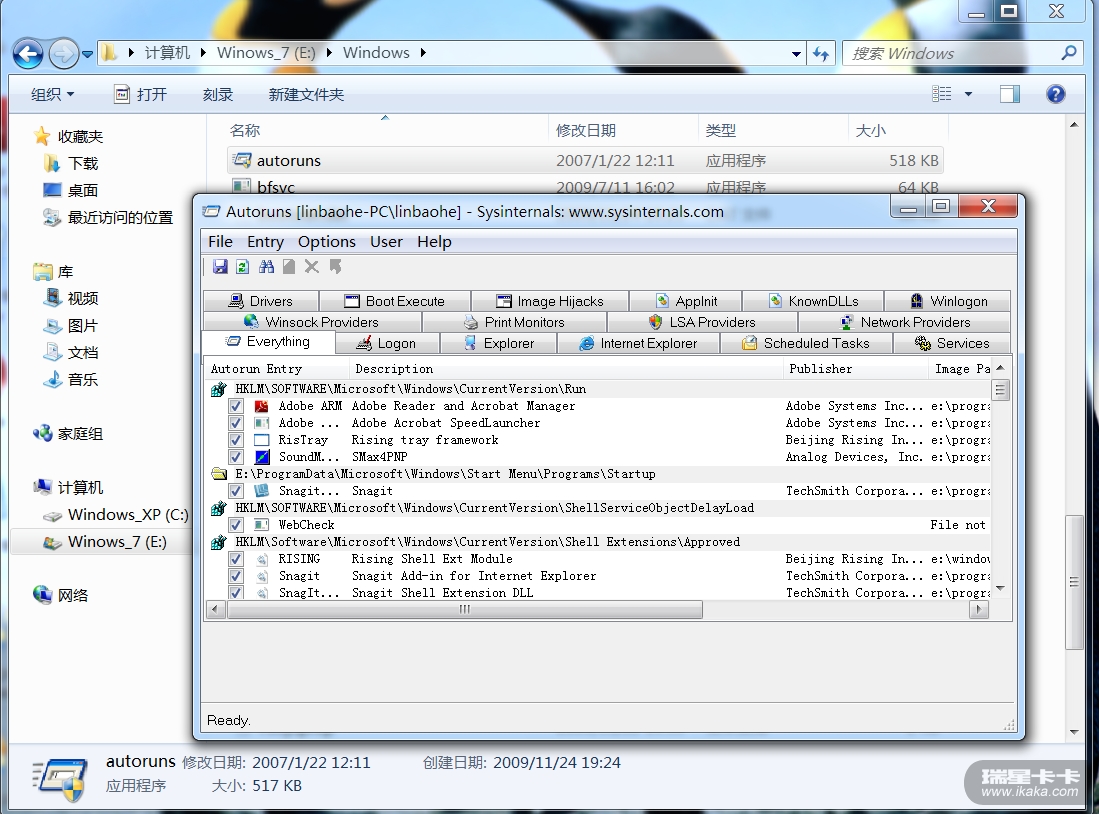Open the User menu in Autoruns
The image size is (1099, 814).
click(x=386, y=242)
